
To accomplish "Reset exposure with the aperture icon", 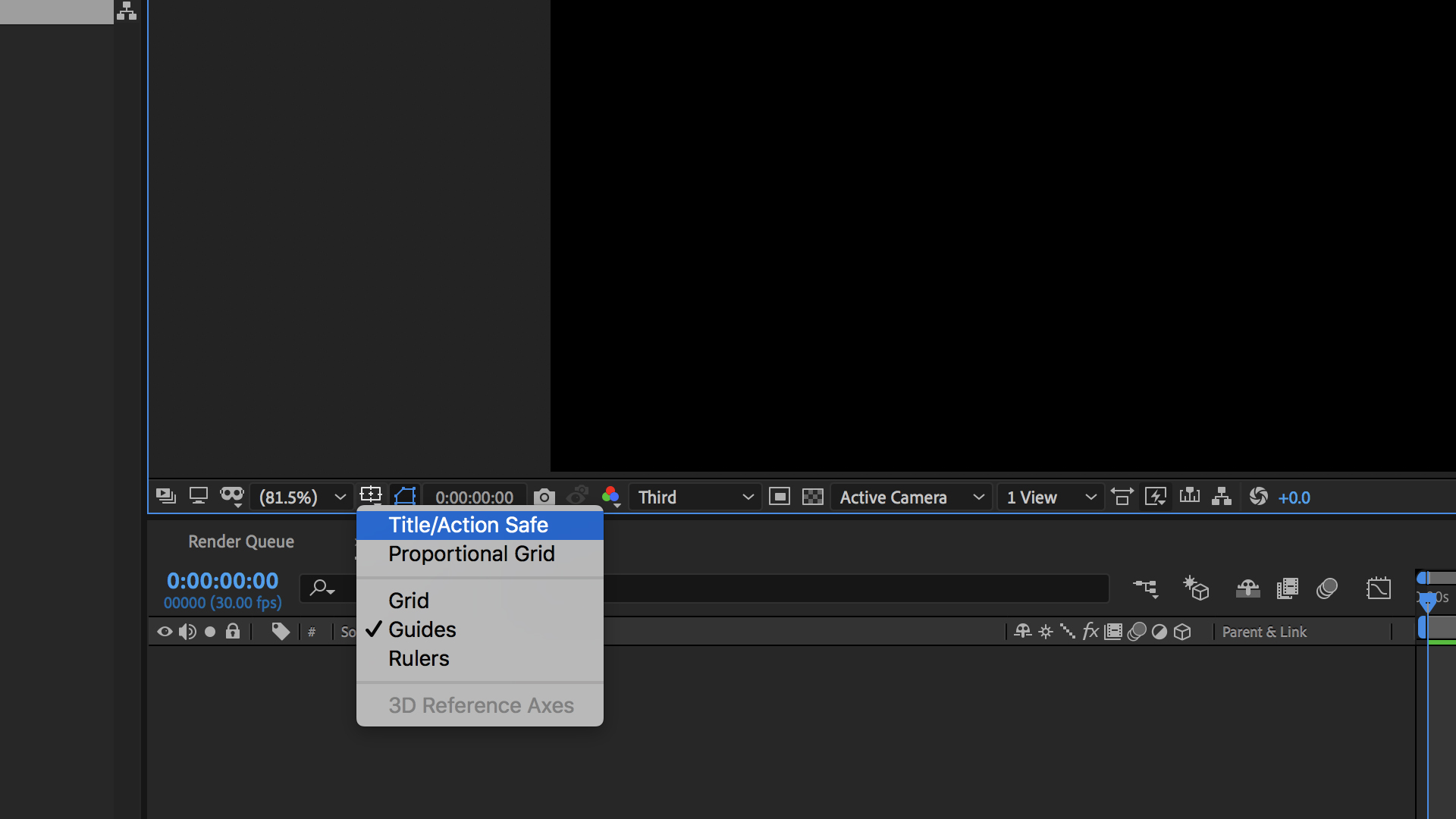I will pyautogui.click(x=1258, y=497).
